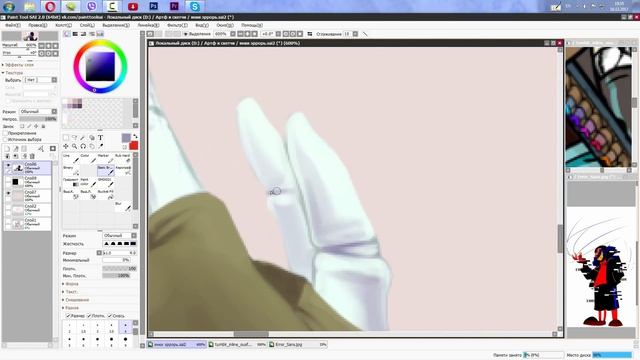Select the rectangular selection tool
The width and height of the screenshot is (640, 360).
pos(66,138)
